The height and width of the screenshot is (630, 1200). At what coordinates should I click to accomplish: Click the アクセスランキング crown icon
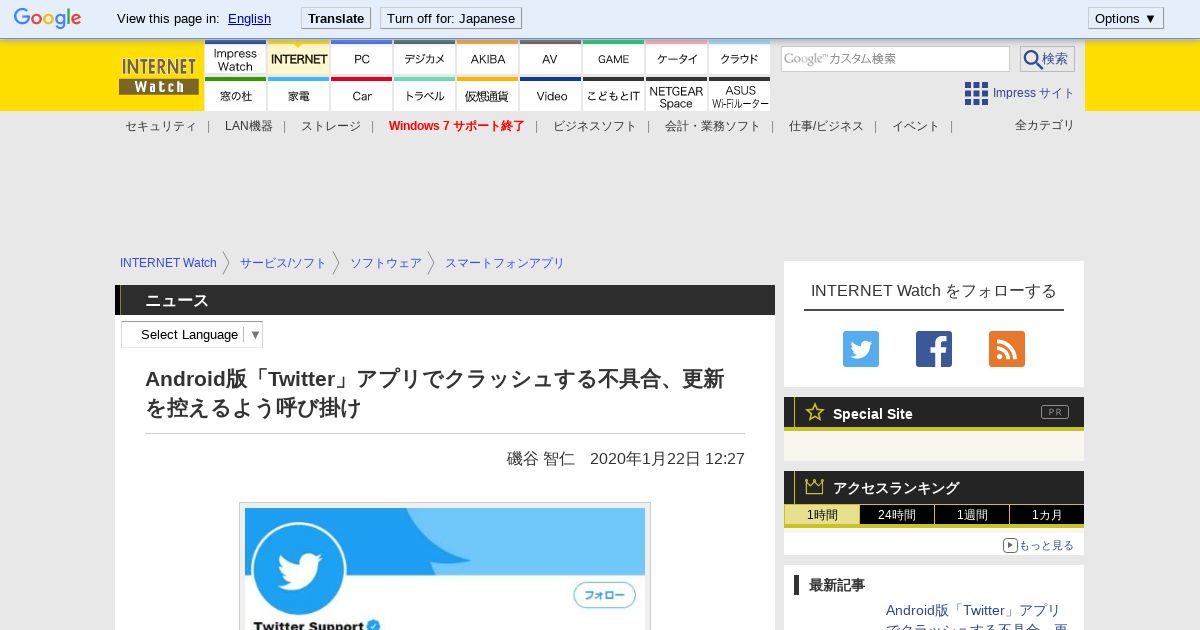[815, 487]
